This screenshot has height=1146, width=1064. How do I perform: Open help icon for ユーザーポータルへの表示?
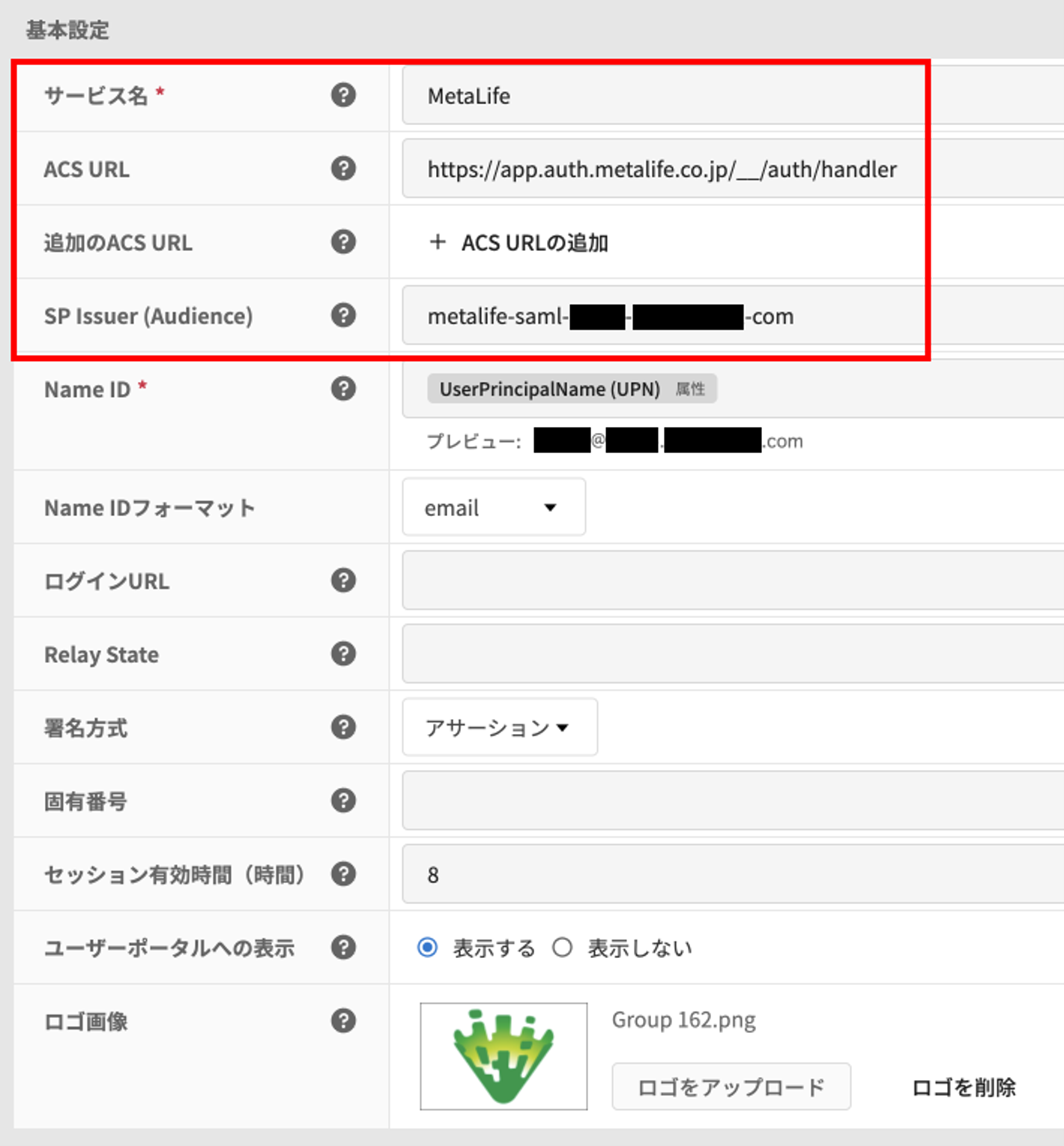[343, 948]
